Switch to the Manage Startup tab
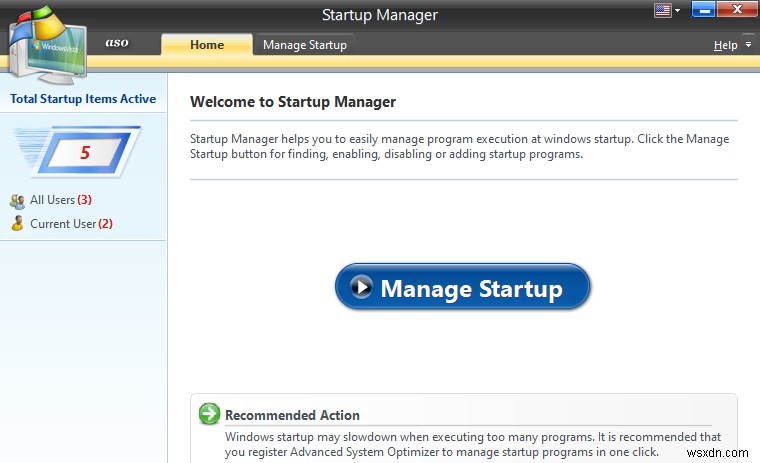Viewport: 760px width, 463px height. [304, 45]
